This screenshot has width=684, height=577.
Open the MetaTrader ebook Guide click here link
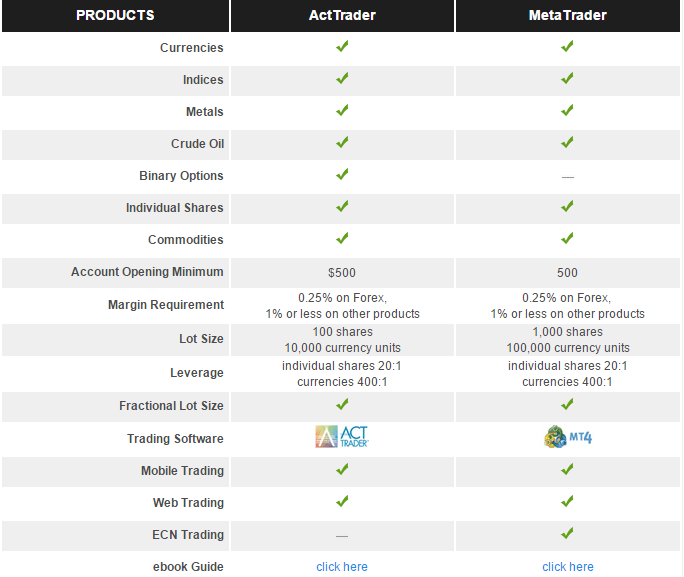click(568, 567)
